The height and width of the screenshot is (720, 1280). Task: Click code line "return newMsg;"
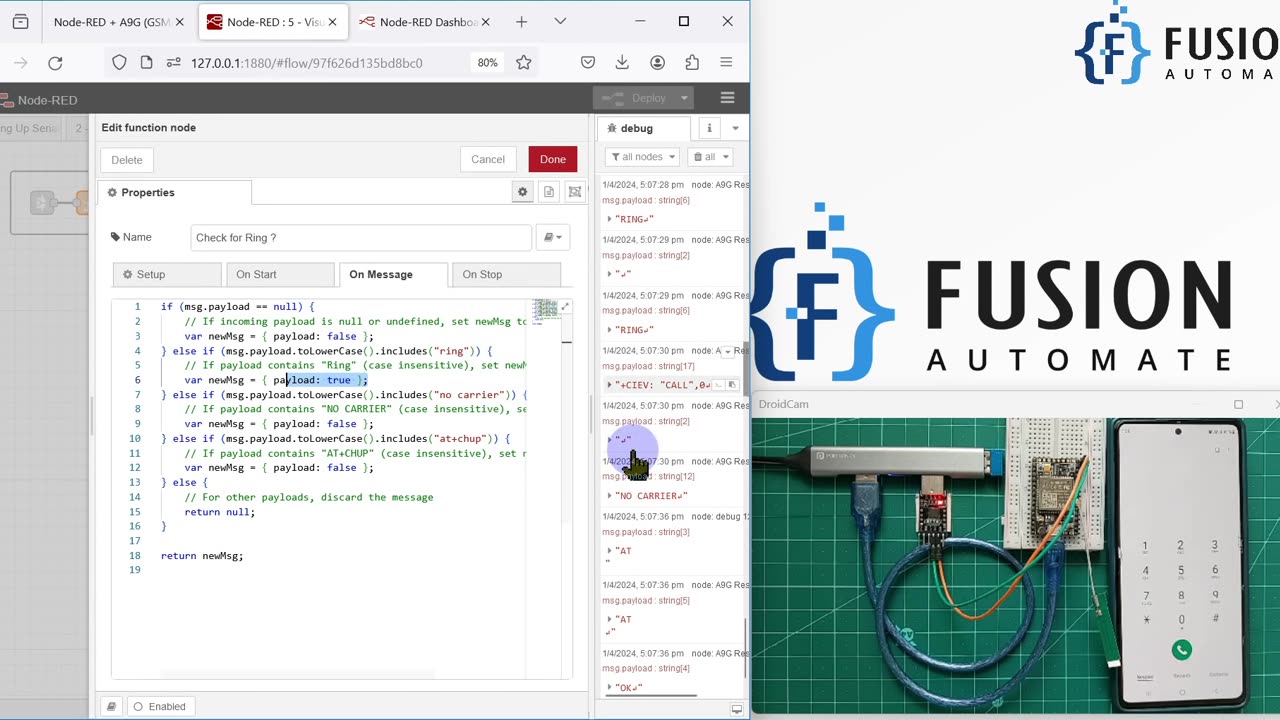[202, 555]
